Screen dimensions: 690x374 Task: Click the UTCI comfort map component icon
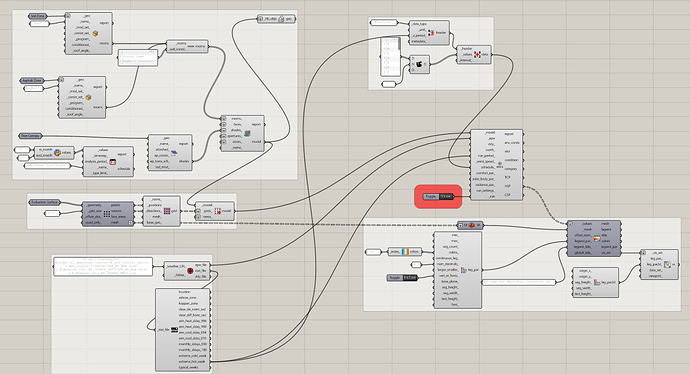(499, 165)
